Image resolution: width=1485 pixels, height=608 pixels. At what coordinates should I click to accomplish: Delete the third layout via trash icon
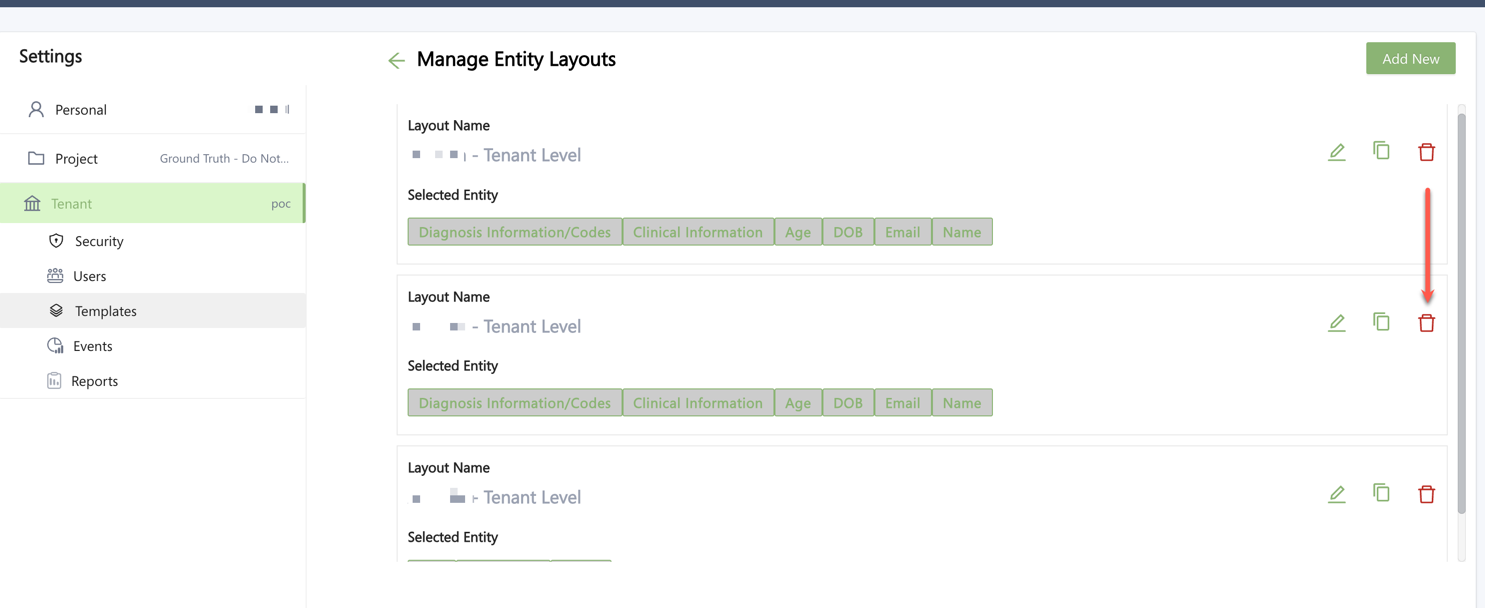1426,494
